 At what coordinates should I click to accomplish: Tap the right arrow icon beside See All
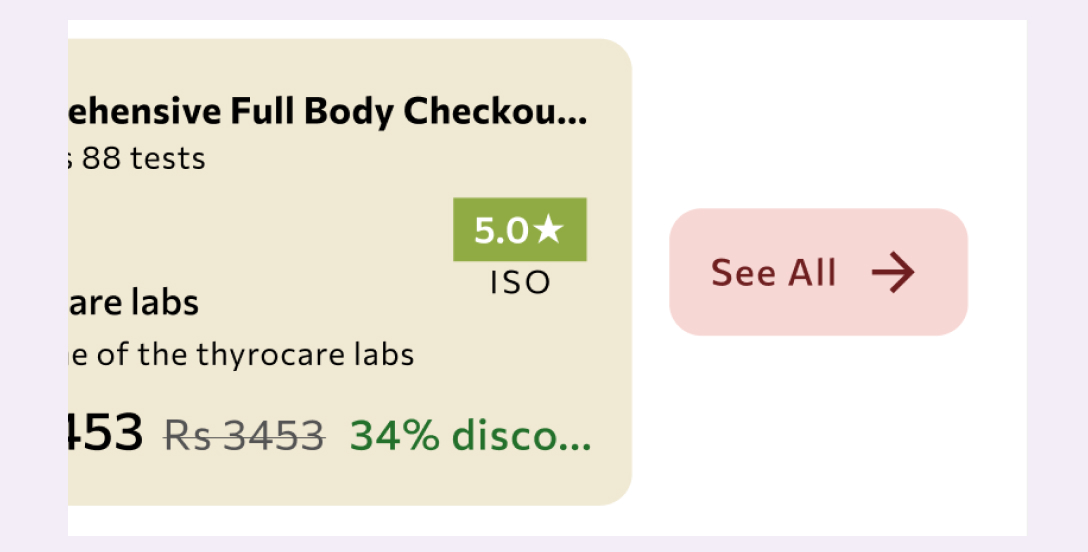[x=893, y=272]
